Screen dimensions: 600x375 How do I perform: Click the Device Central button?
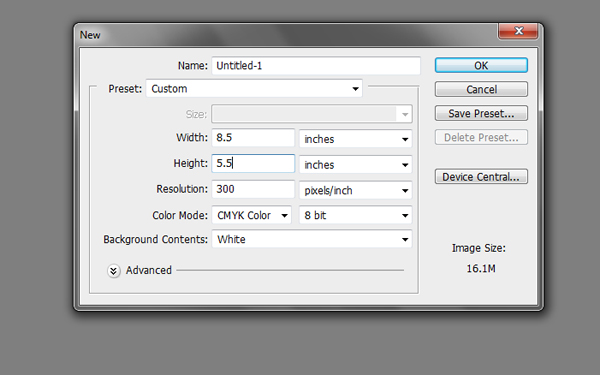click(x=481, y=177)
